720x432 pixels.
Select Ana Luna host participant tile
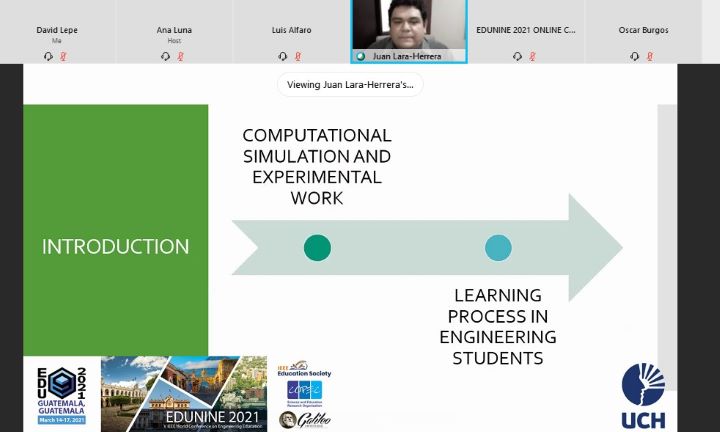pyautogui.click(x=174, y=30)
